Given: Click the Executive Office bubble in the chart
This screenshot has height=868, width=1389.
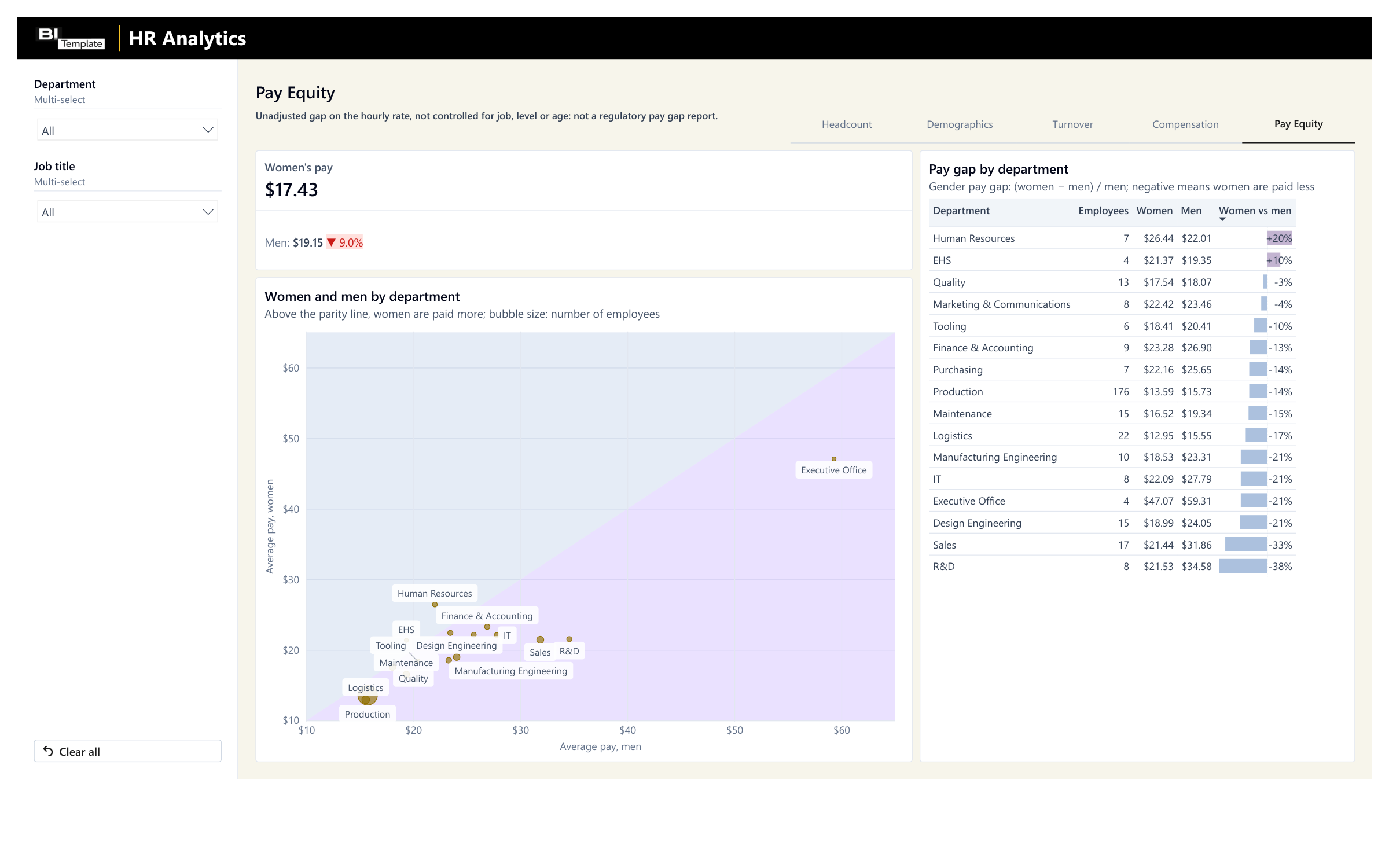Looking at the screenshot, I should coord(833,458).
